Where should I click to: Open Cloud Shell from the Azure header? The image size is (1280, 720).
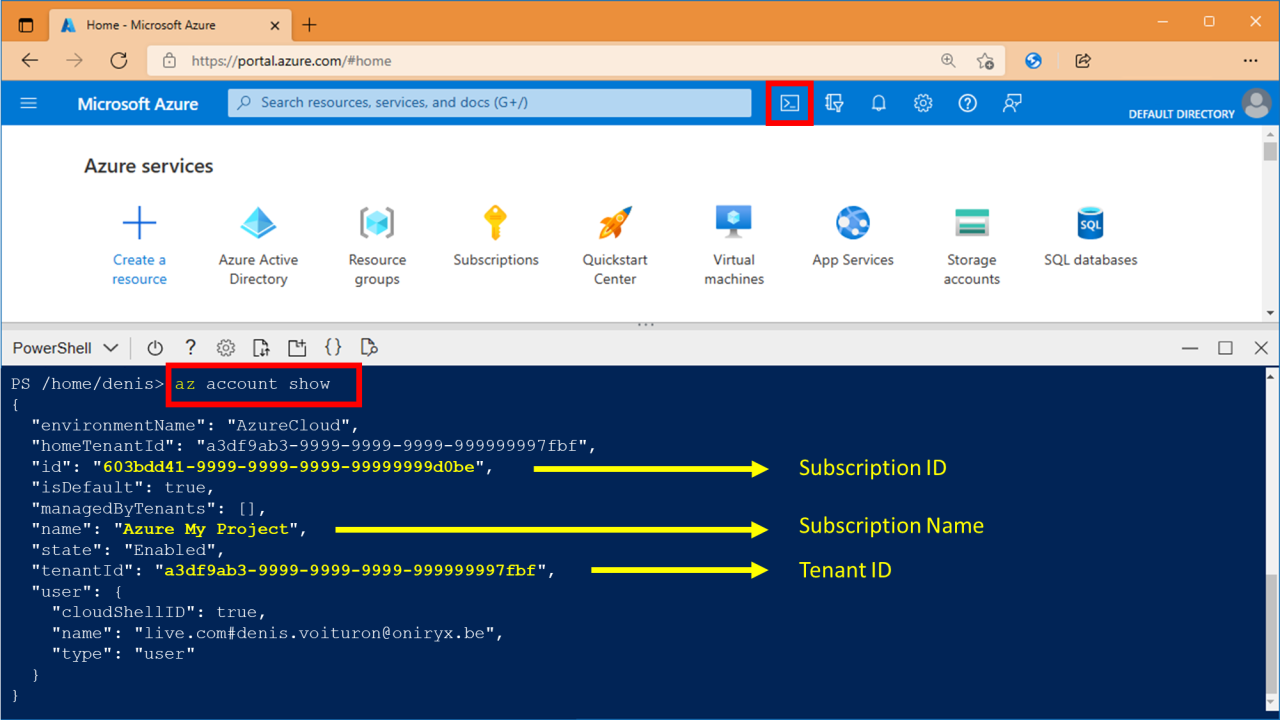coord(790,103)
